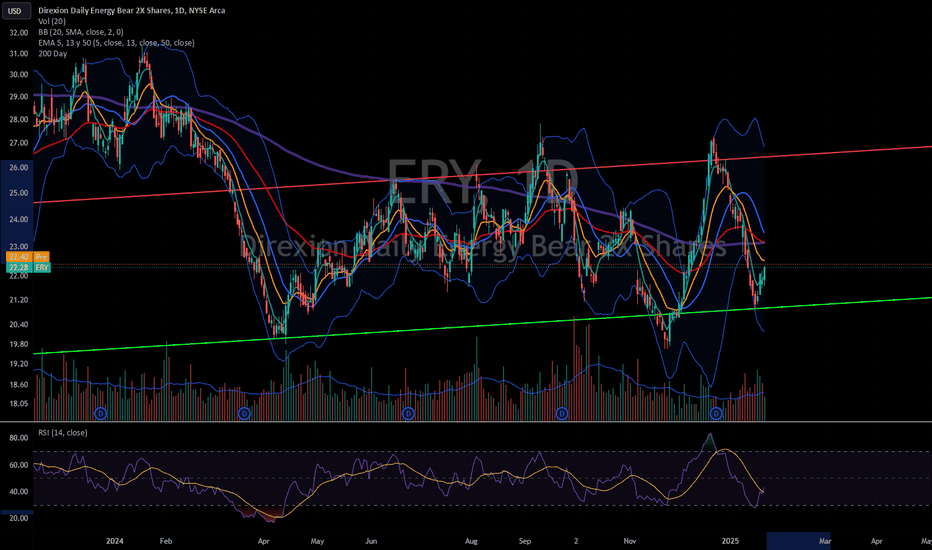This screenshot has width=932, height=550.
Task: Click the dividend D marker after September
Action: [562, 413]
